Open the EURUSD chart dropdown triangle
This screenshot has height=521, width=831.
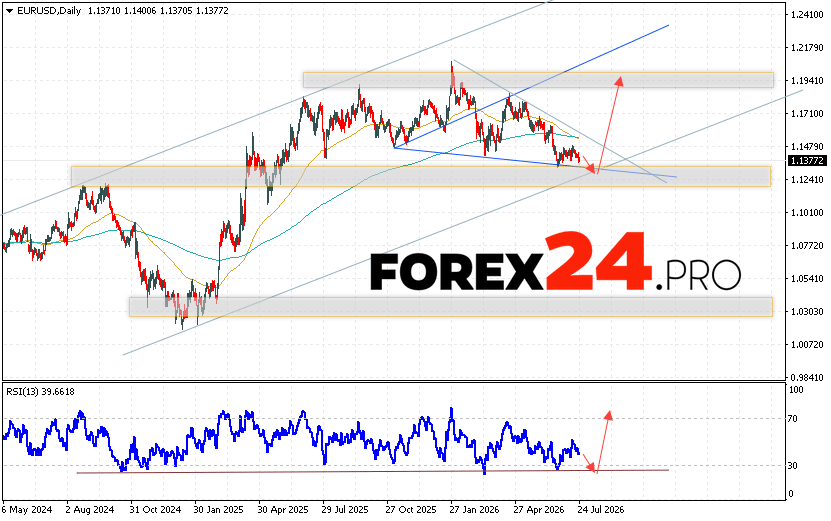[x=9, y=11]
